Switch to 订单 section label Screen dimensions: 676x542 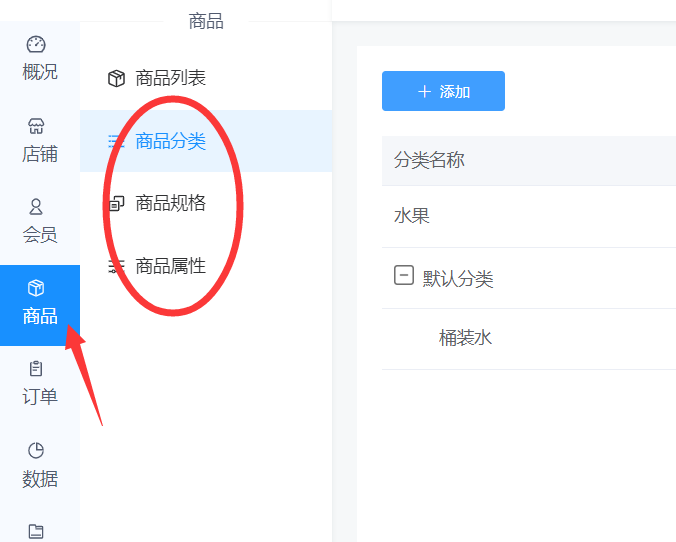point(40,397)
